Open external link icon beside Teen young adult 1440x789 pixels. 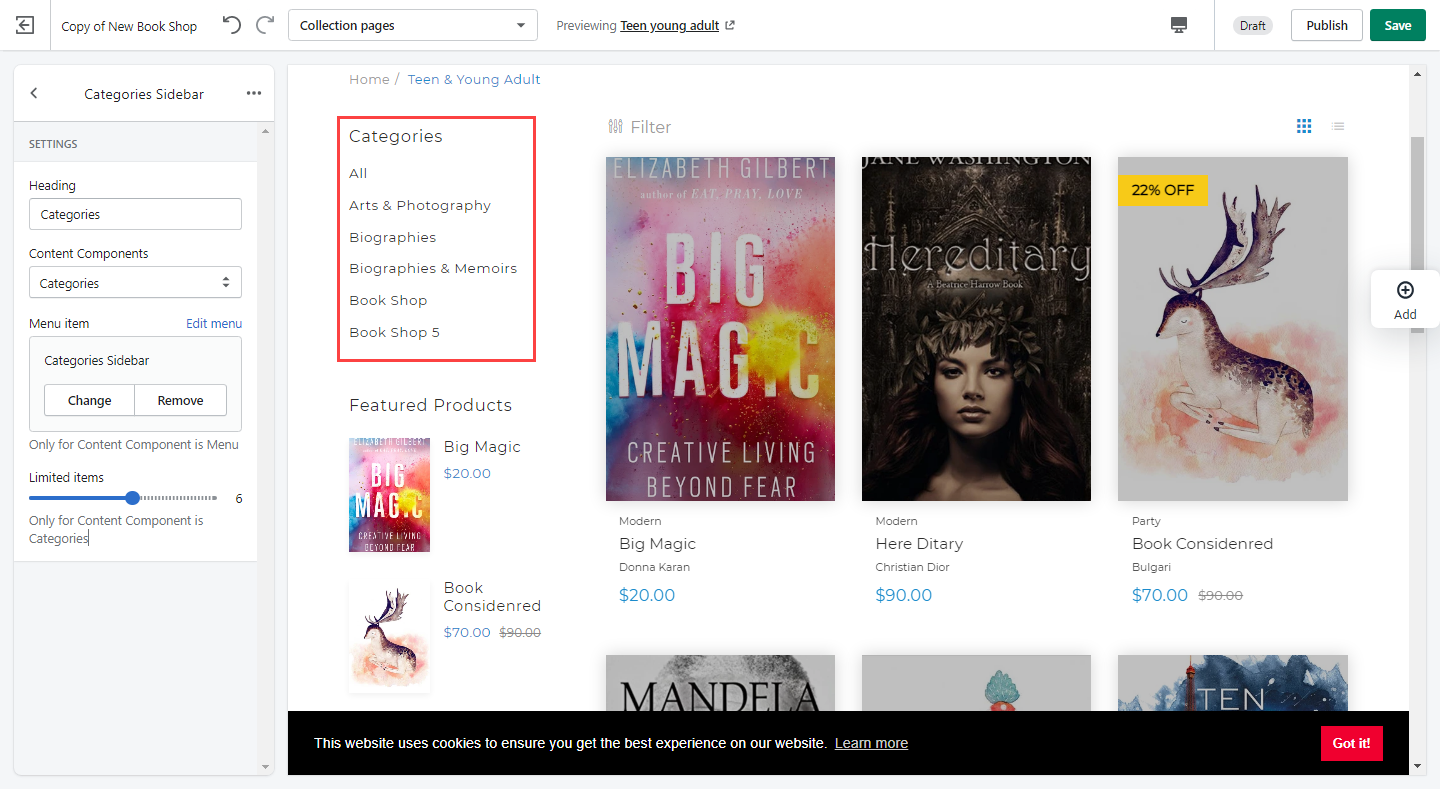pos(730,26)
